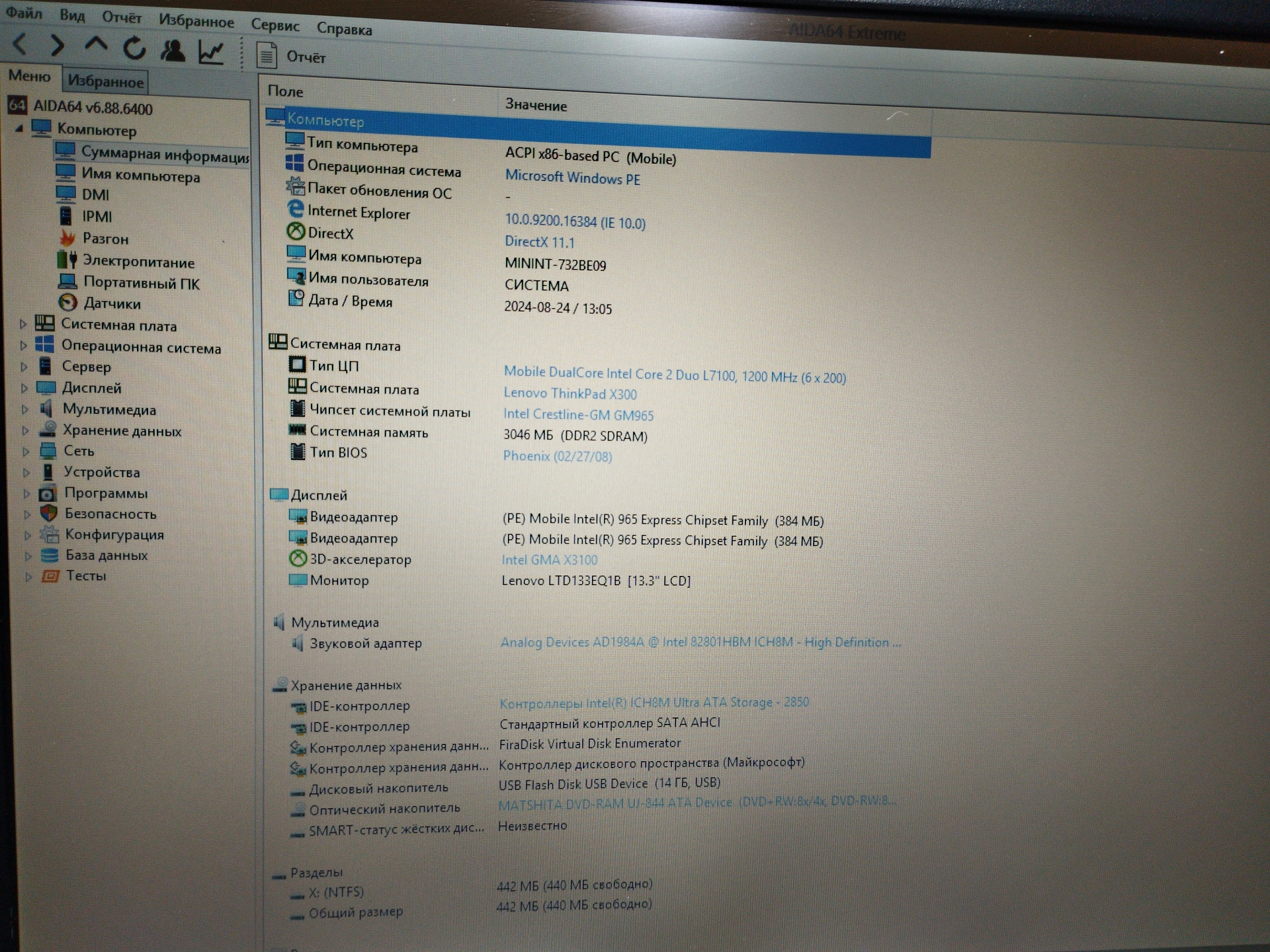Expand the Устройства tree node
The height and width of the screenshot is (952, 1270).
[x=26, y=473]
